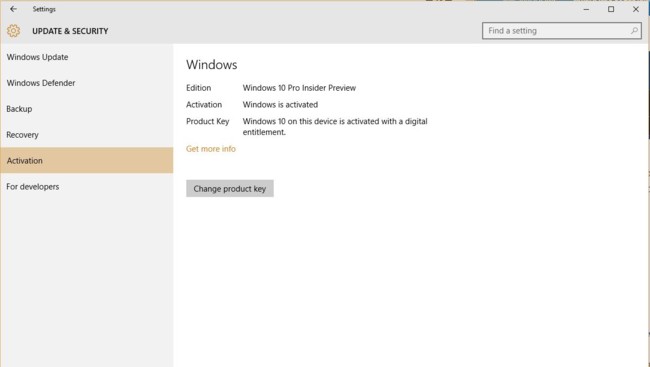Open Windows Update section
Image resolution: width=650 pixels, height=367 pixels.
coord(87,57)
